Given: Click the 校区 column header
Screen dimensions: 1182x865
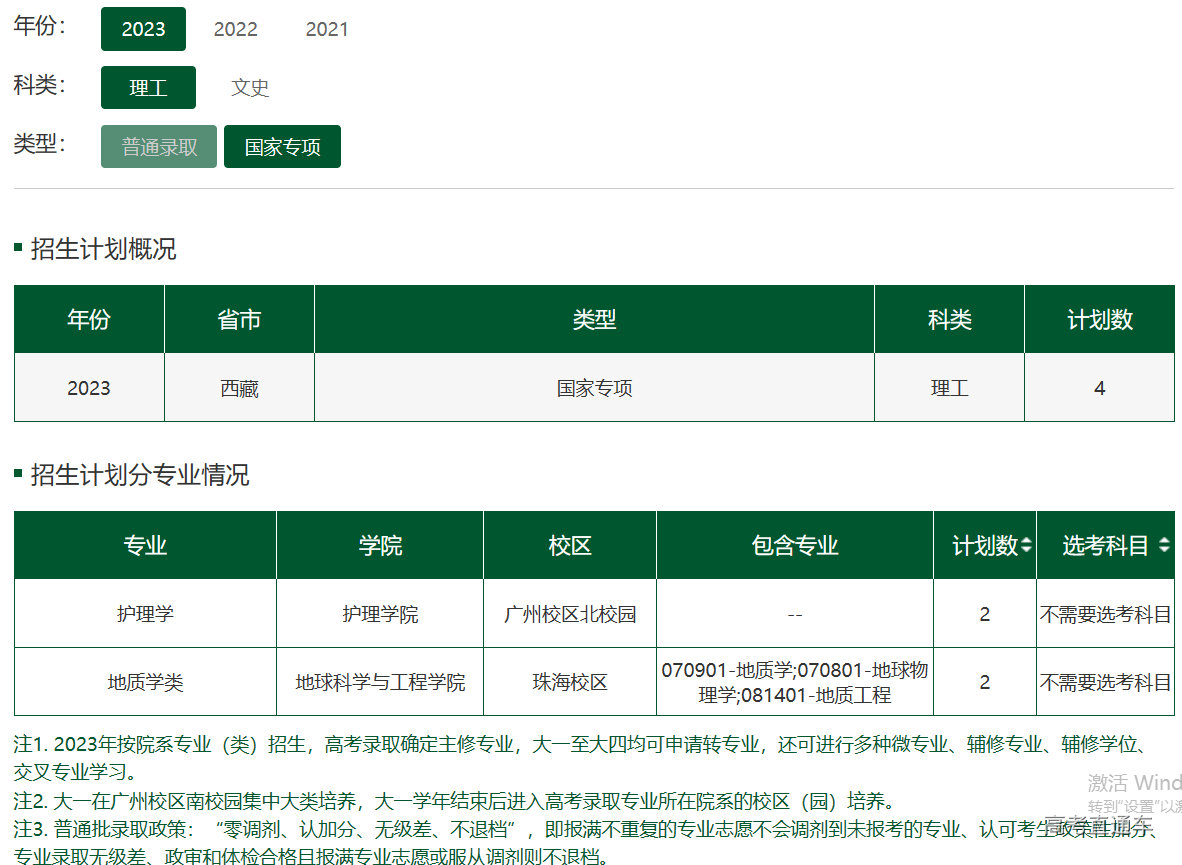Looking at the screenshot, I should coord(570,546).
